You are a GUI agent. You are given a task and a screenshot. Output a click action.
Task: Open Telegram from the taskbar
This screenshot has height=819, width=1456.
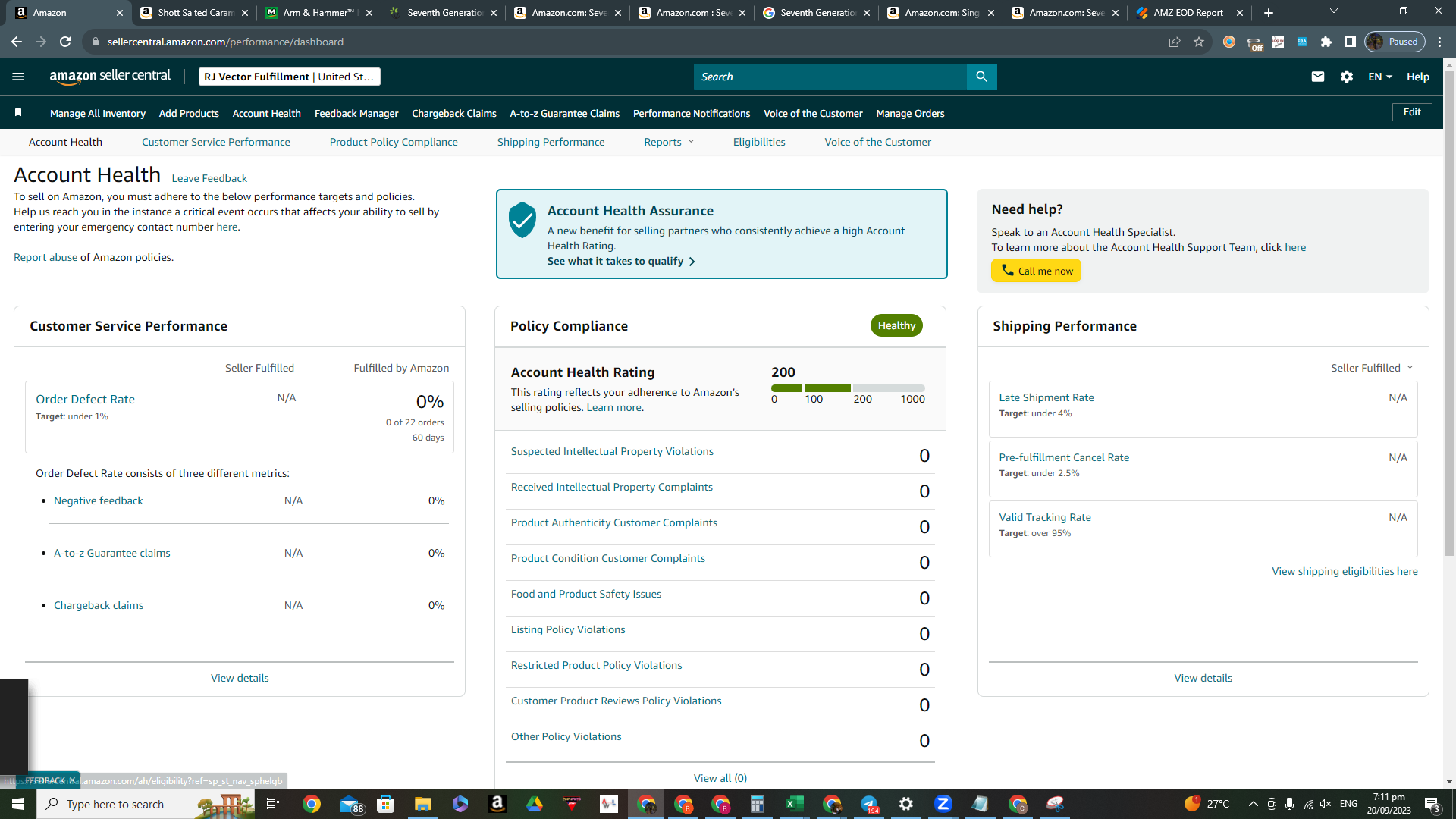(869, 804)
